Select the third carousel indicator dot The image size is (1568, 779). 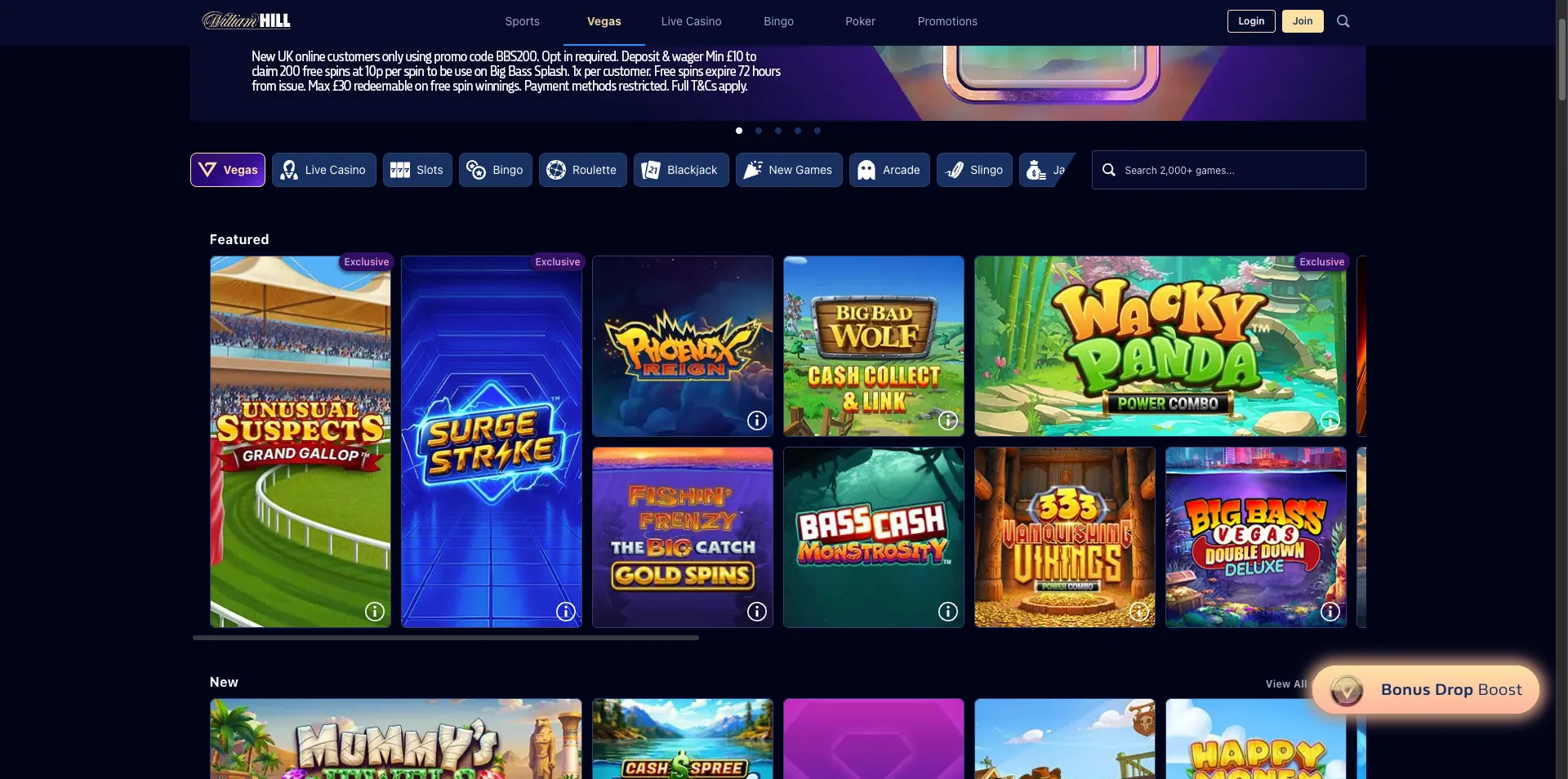(777, 131)
